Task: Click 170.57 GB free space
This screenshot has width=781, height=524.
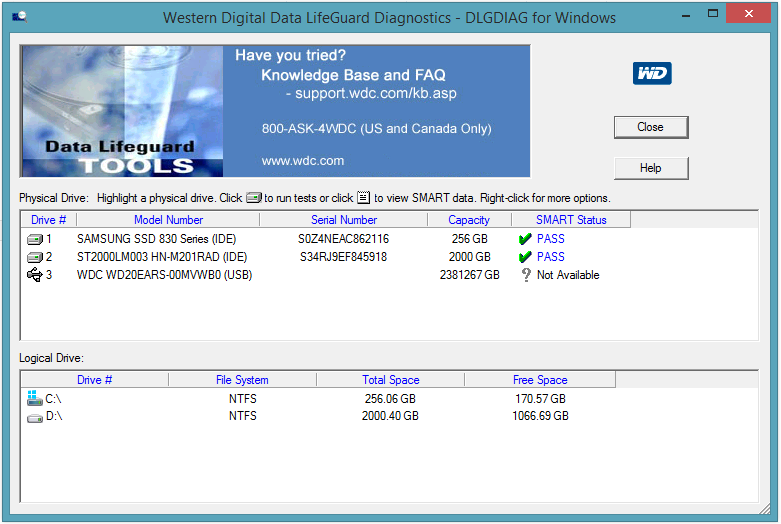Action: click(x=540, y=399)
